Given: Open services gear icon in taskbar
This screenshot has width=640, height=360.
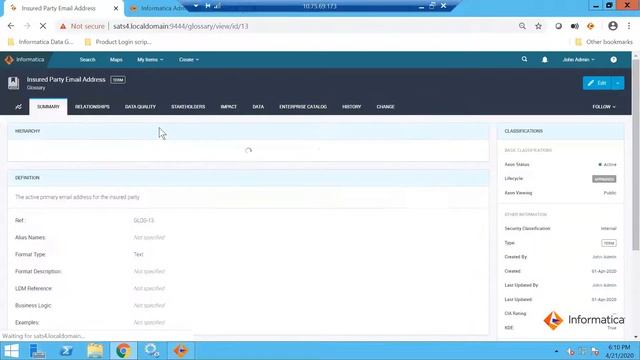Looking at the screenshot, I should [152, 351].
